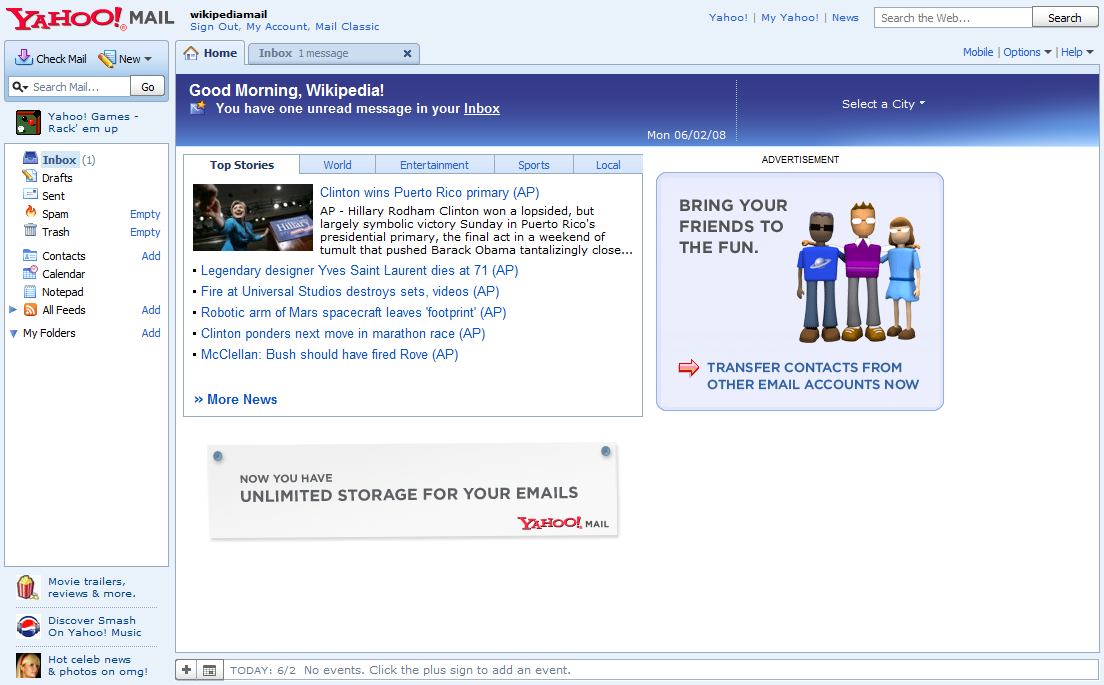Click the More News link
Viewport: 1104px width, 685px height.
point(236,399)
